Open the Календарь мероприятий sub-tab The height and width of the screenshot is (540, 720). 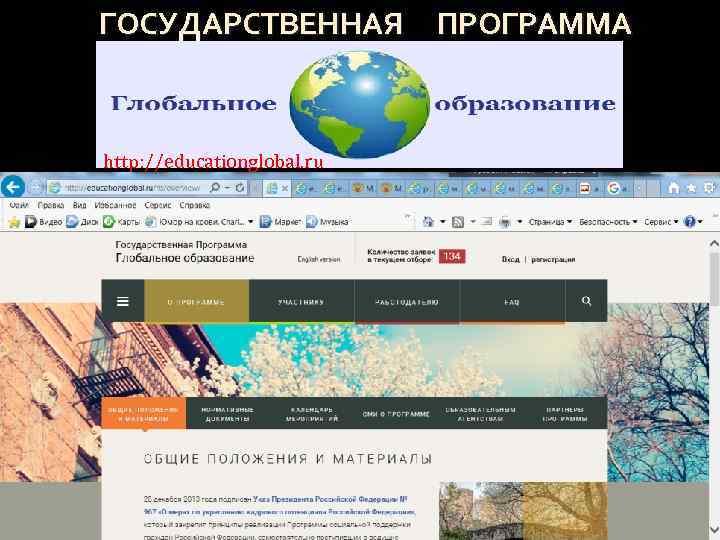click(312, 413)
